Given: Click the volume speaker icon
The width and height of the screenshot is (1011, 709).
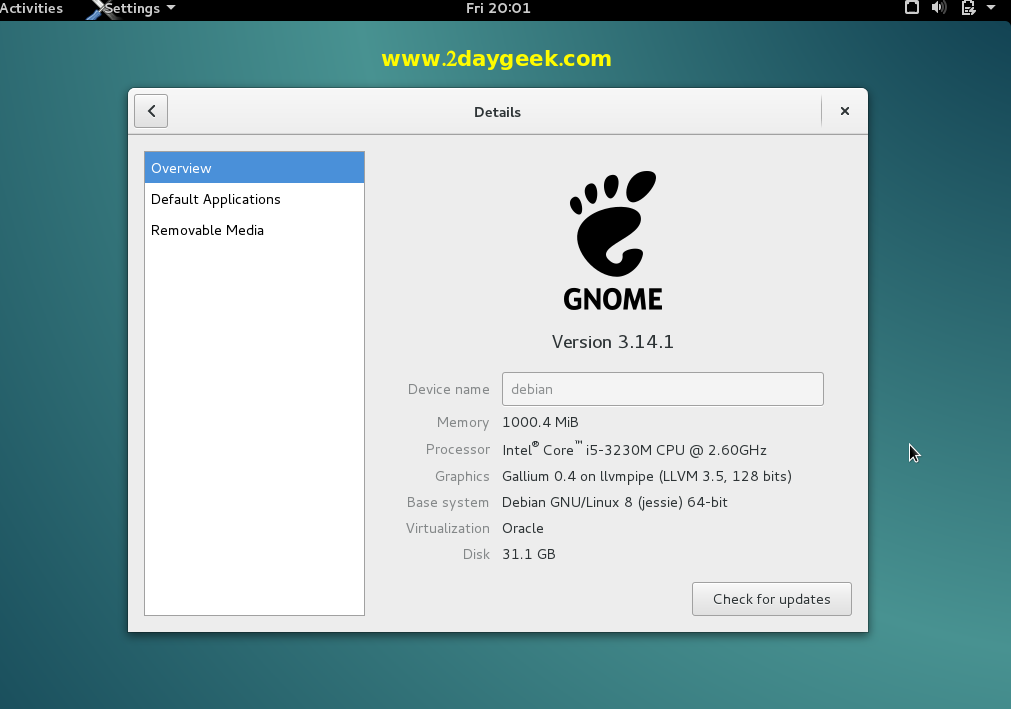Looking at the screenshot, I should point(939,8).
